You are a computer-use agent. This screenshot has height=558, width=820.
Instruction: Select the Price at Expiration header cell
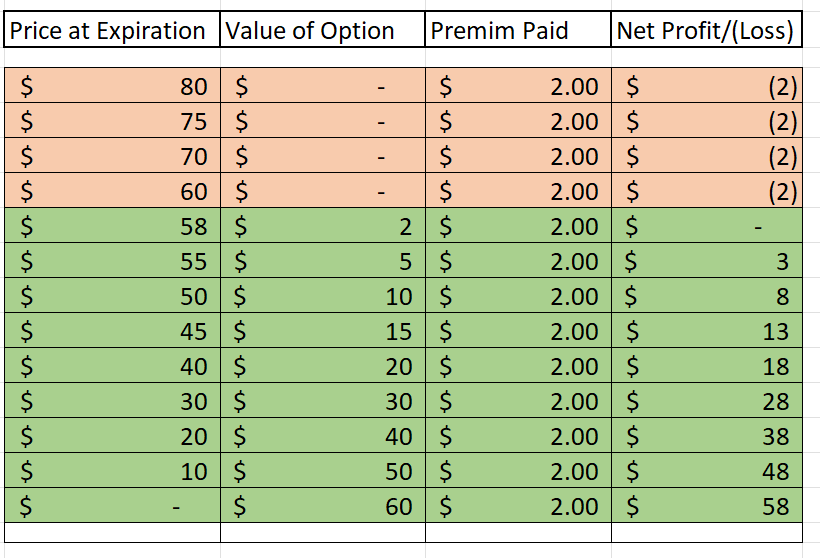[110, 31]
